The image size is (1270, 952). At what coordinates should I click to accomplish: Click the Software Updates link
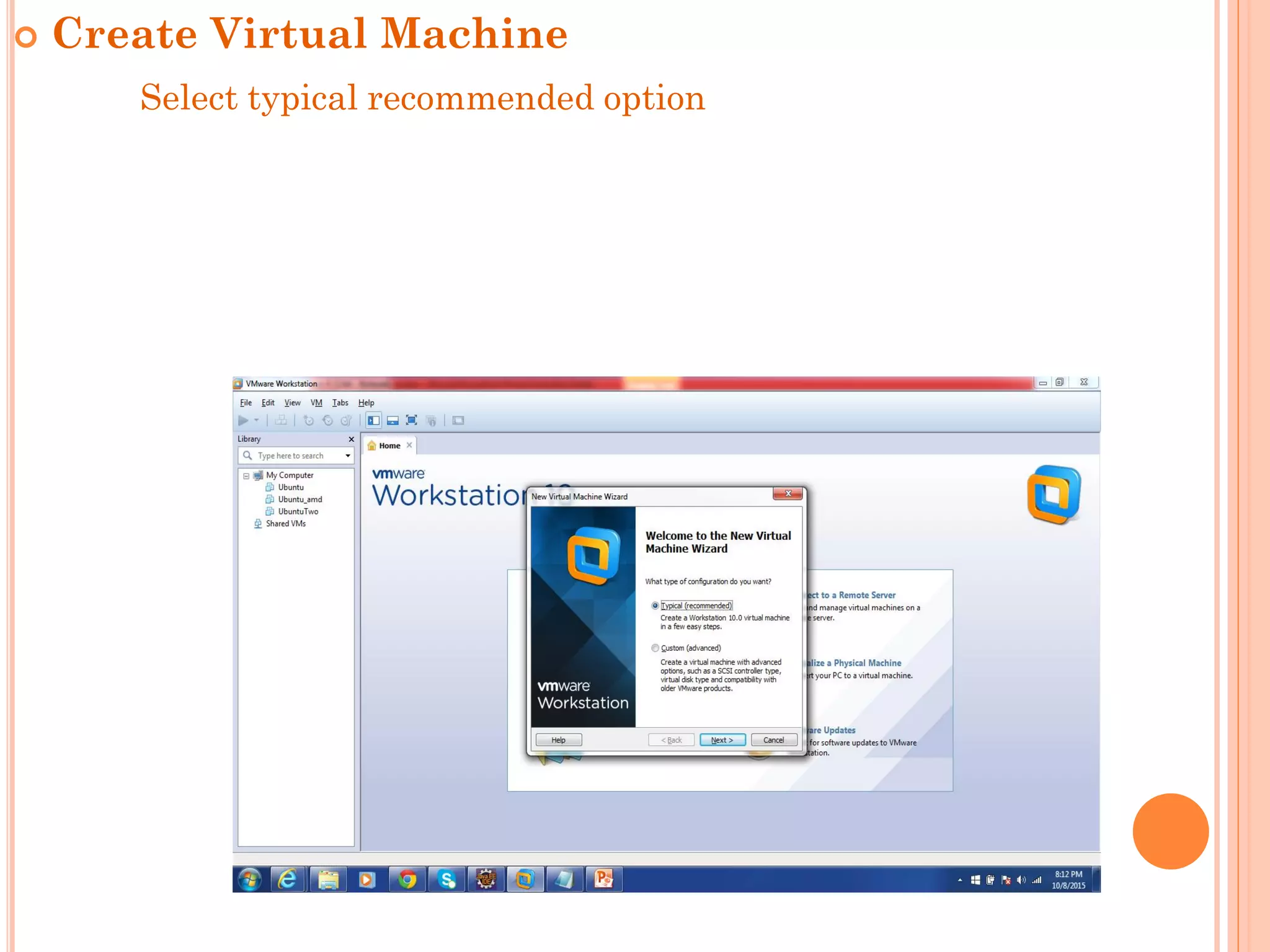tap(831, 731)
